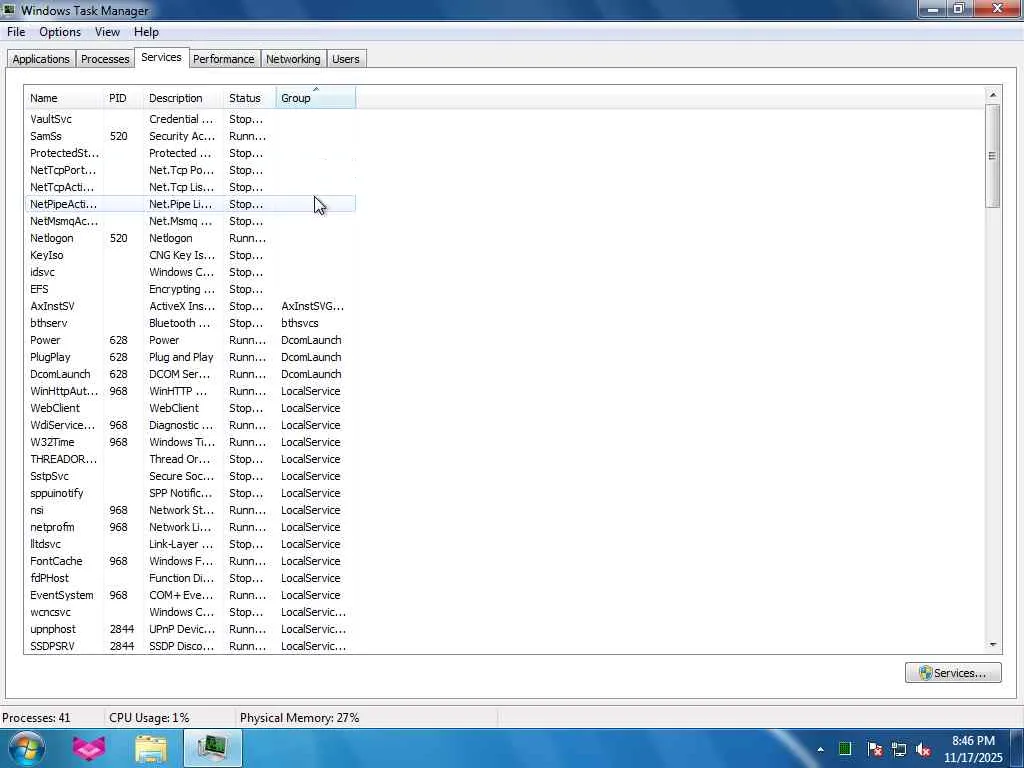Open Action Center flag tray icon
The image size is (1024, 768).
point(874,749)
